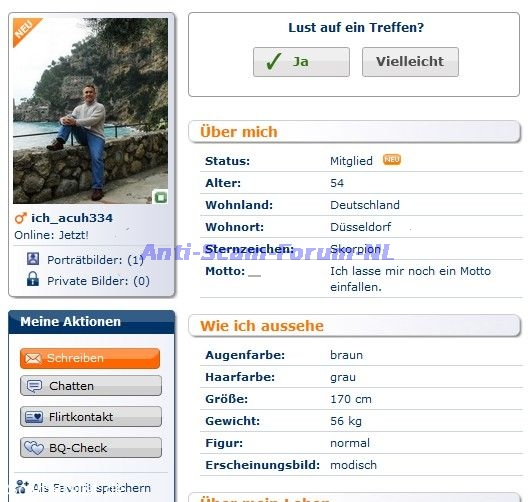
Task: Answer Vielleicht to the meeting question
Action: (410, 62)
